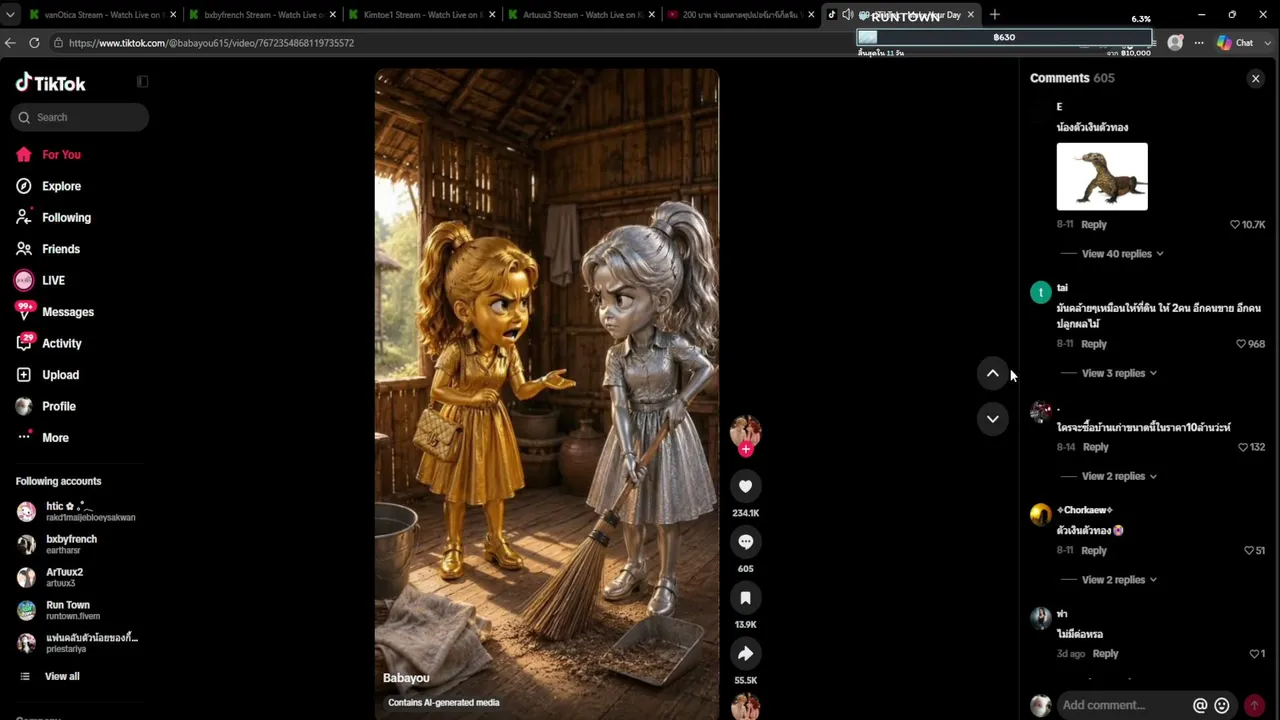
Task: Like the video with the heart icon
Action: pyautogui.click(x=745, y=486)
